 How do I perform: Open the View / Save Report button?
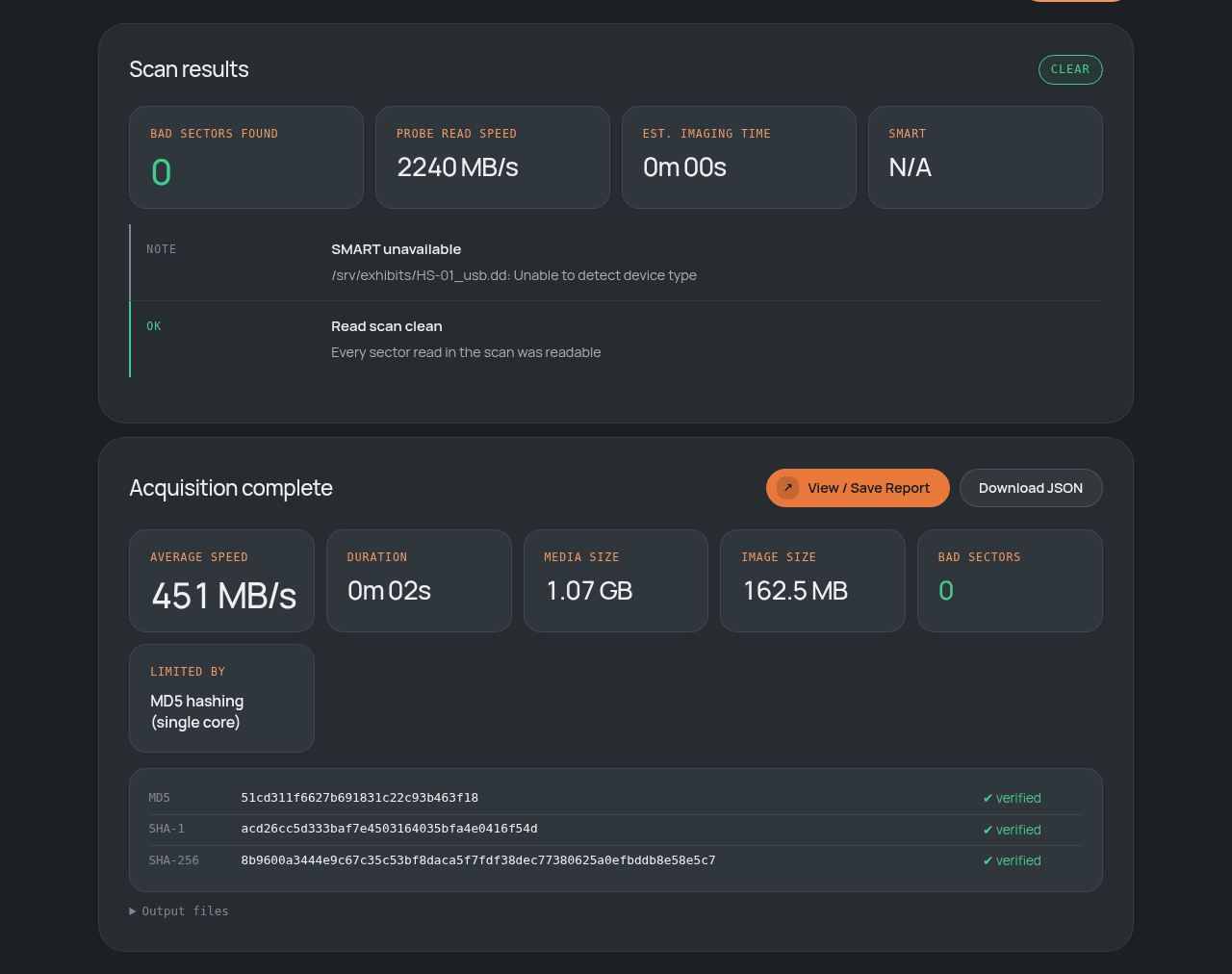pos(858,488)
